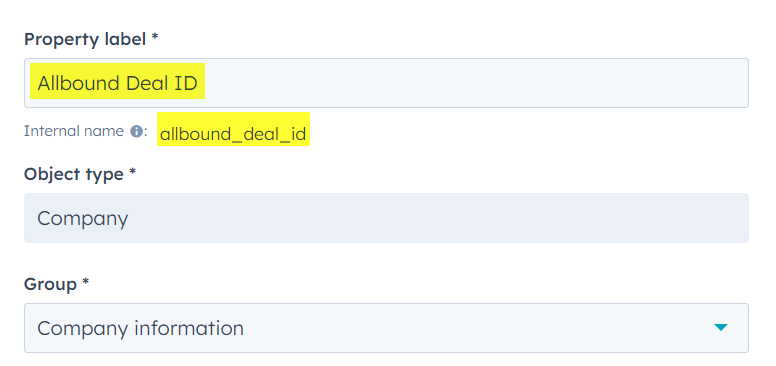This screenshot has width=776, height=366.
Task: Click the 'Object type' heading
Action: click(74, 174)
